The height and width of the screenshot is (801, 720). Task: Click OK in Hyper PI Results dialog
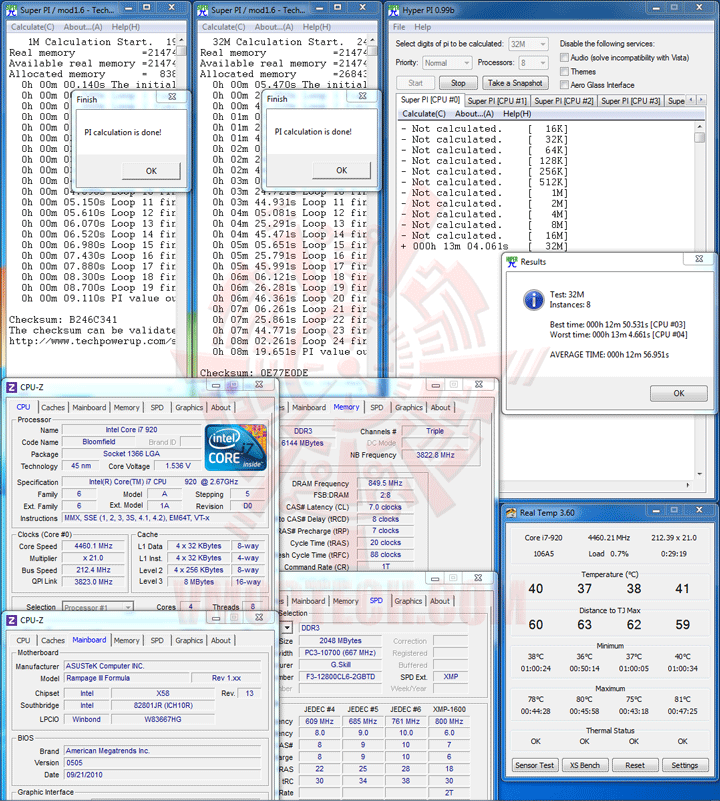click(x=679, y=393)
